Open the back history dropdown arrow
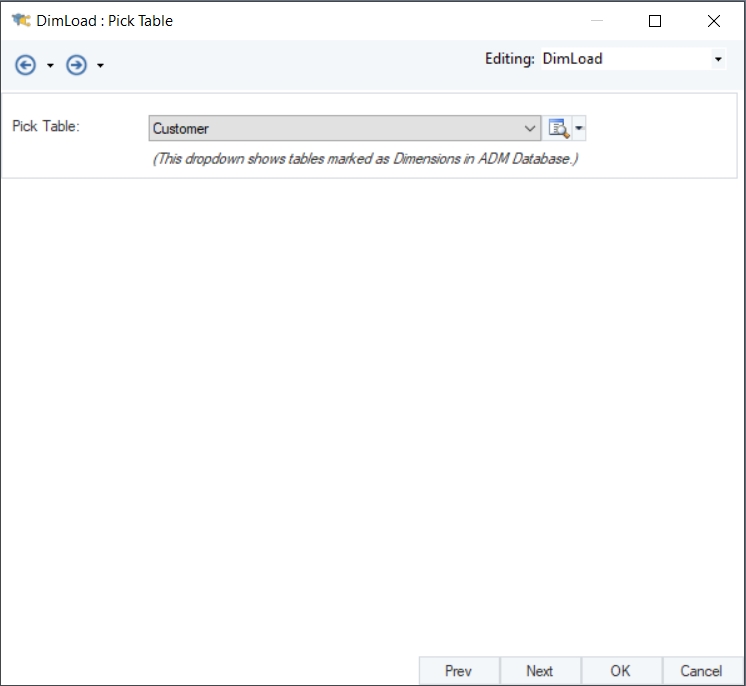 (x=50, y=66)
